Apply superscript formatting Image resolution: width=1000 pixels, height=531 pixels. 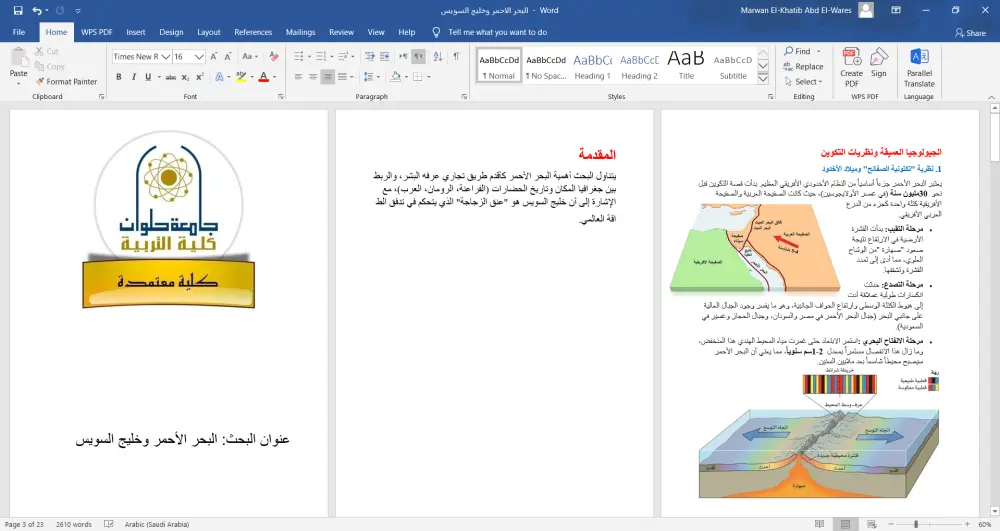[200, 77]
